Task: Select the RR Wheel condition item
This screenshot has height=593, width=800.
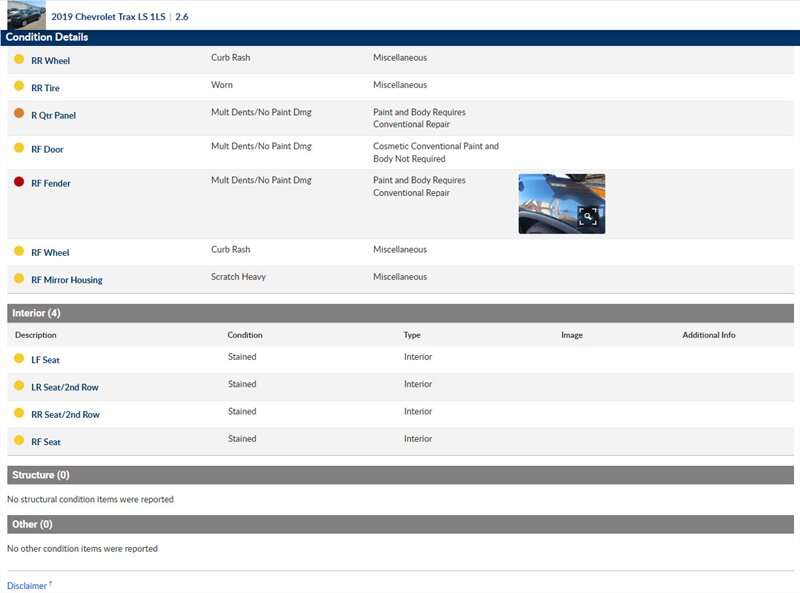Action: tap(50, 61)
